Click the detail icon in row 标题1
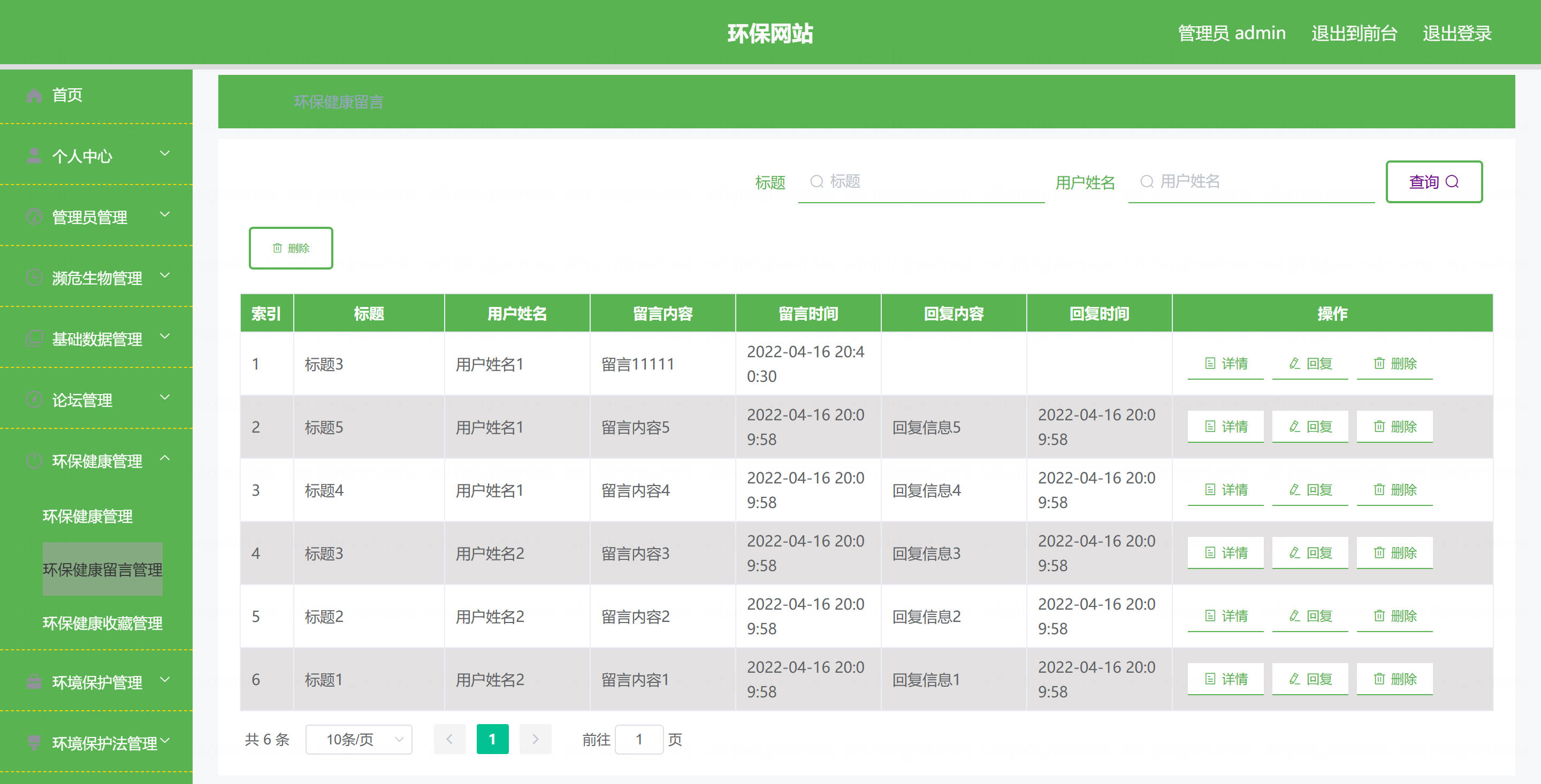Viewport: 1541px width, 784px height. pos(1210,679)
